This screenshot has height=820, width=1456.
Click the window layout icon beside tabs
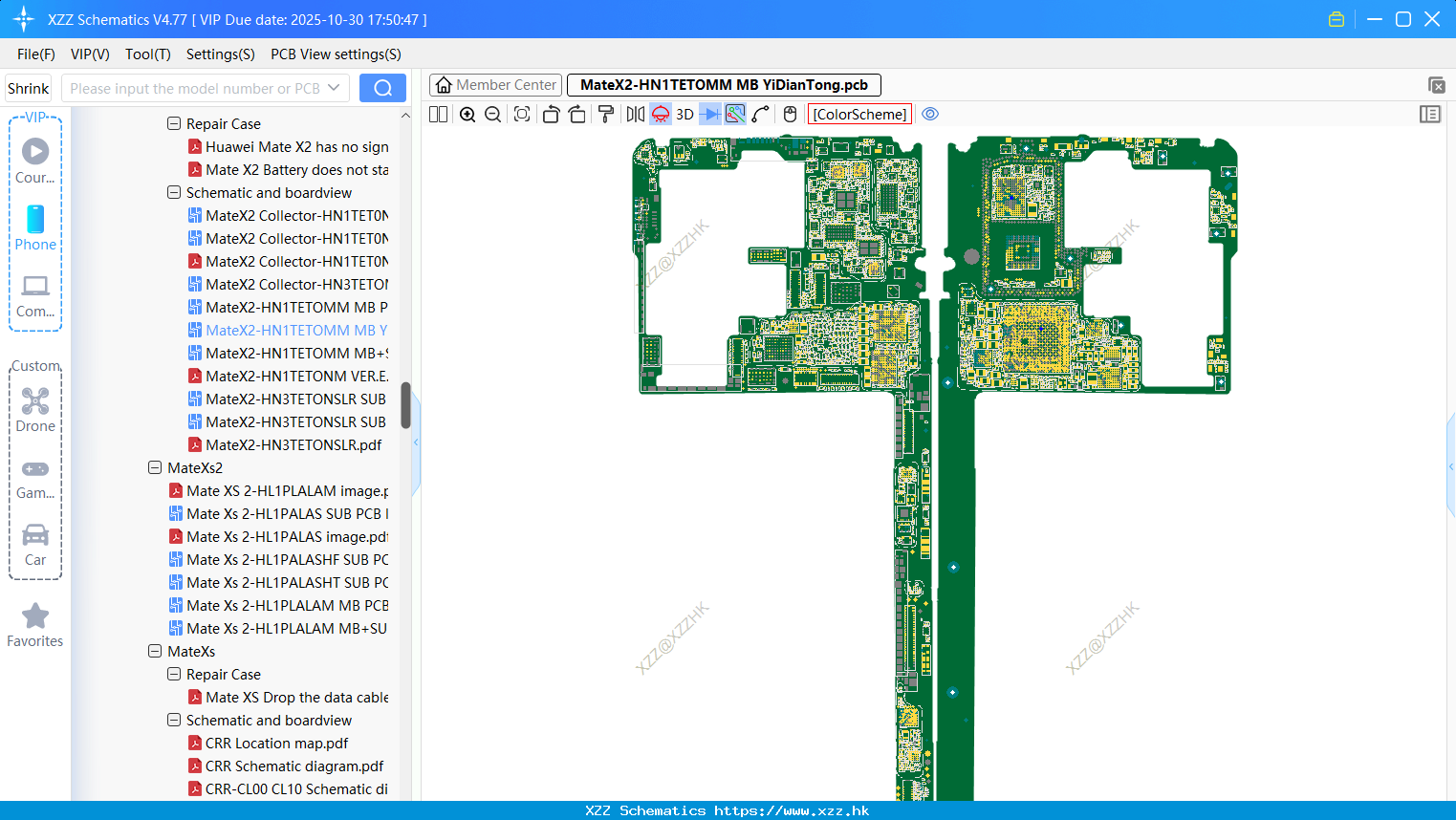tap(1436, 85)
